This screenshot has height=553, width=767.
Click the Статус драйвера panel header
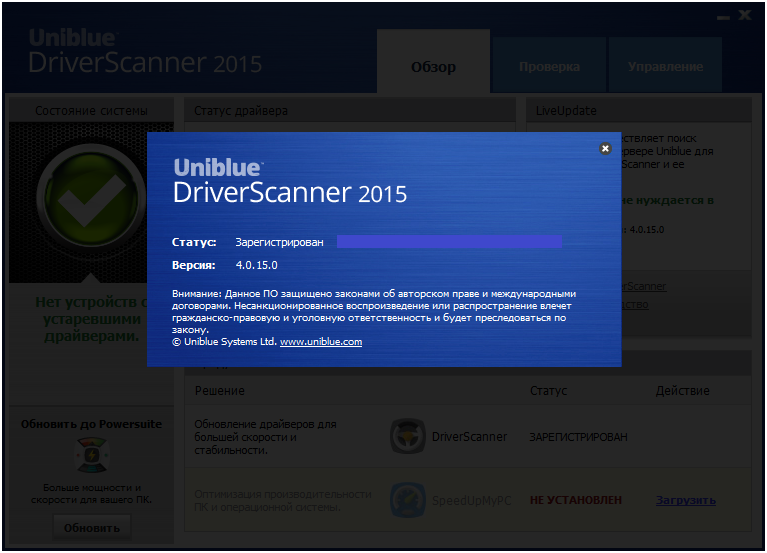pos(350,111)
